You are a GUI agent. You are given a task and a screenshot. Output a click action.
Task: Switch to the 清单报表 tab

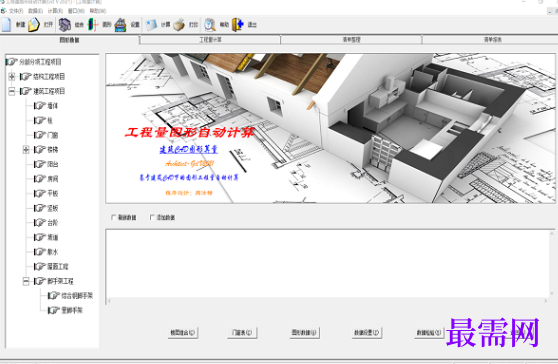[x=492, y=39]
